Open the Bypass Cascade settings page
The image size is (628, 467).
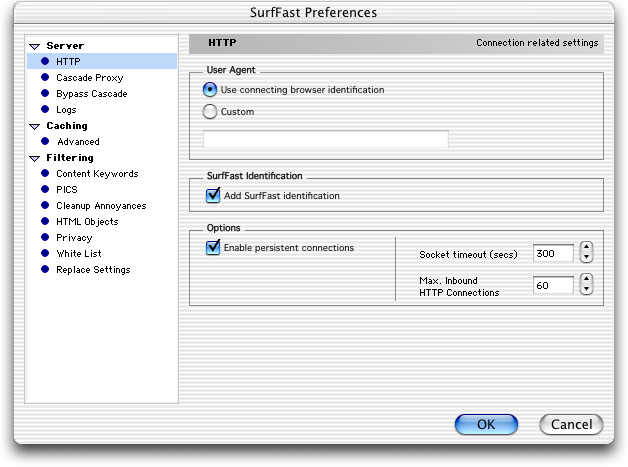(x=92, y=94)
